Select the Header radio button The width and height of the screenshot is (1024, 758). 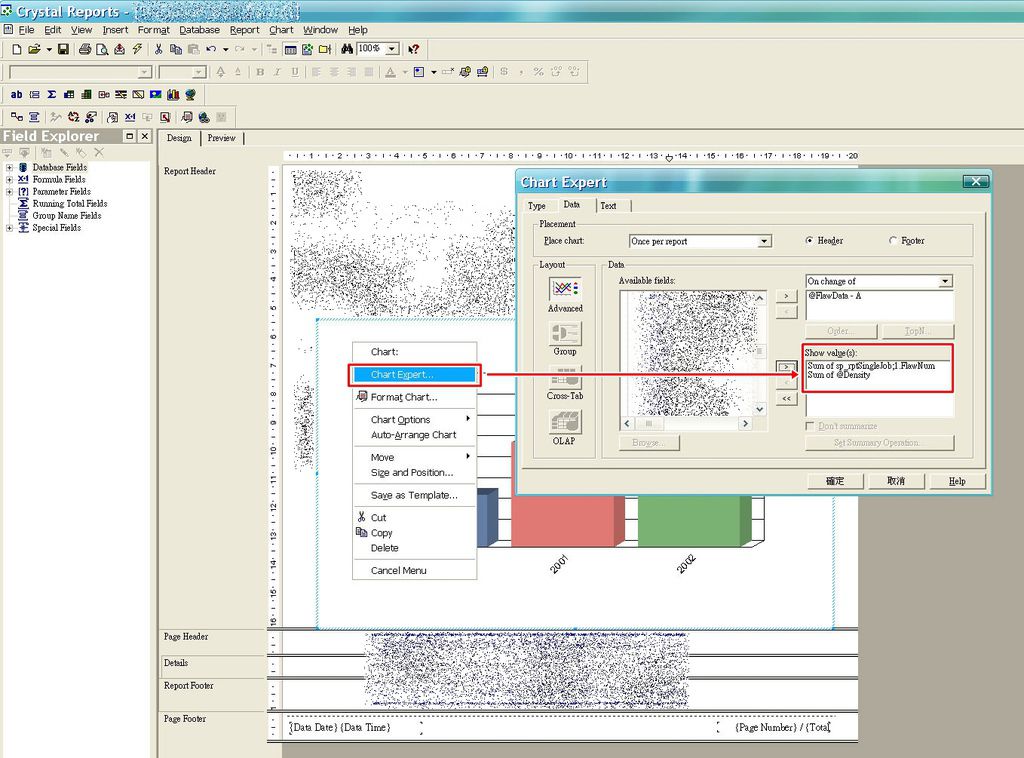point(810,241)
